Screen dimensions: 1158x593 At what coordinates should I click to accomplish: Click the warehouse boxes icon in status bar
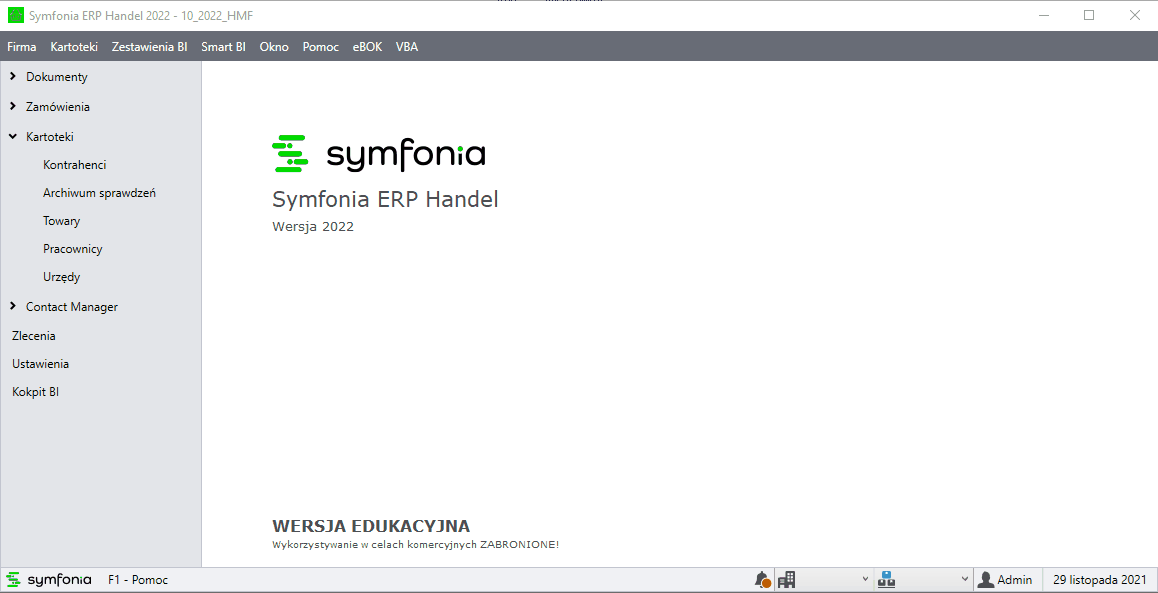pos(886,580)
